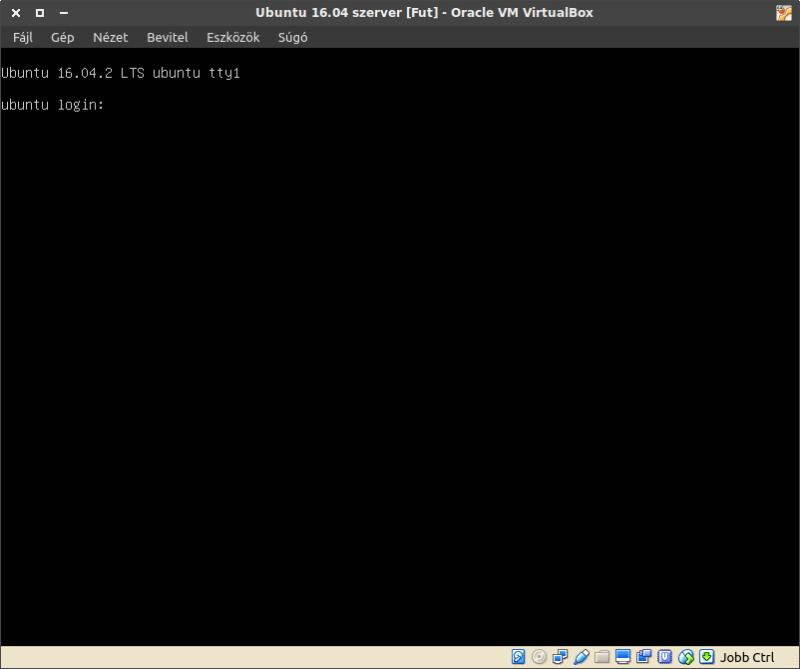Image resolution: width=800 pixels, height=669 pixels.
Task: Click the window title Ubuntu 16.04 szerver
Action: (x=424, y=12)
